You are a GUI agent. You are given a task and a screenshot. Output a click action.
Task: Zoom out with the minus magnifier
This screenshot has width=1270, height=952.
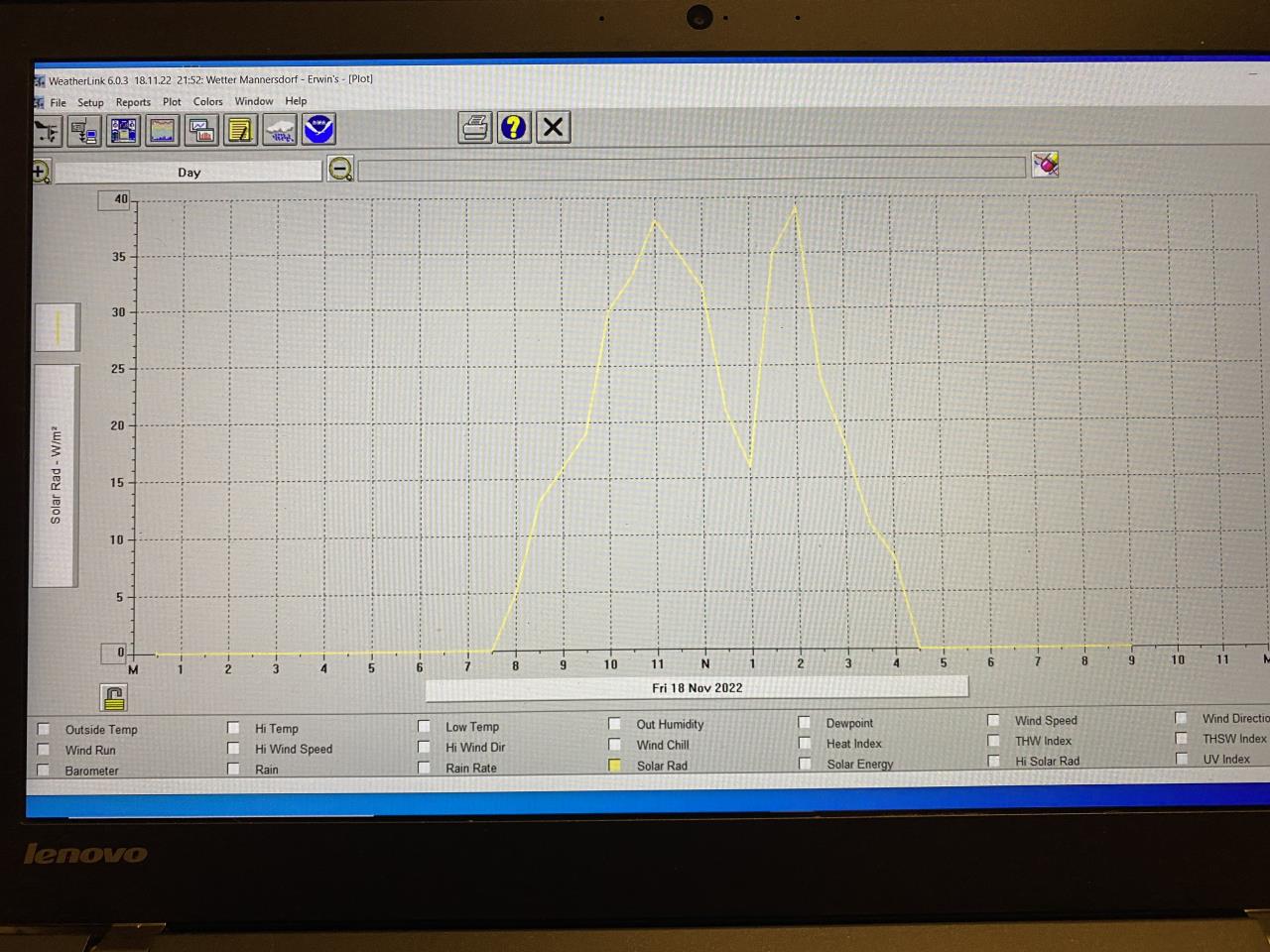(340, 169)
